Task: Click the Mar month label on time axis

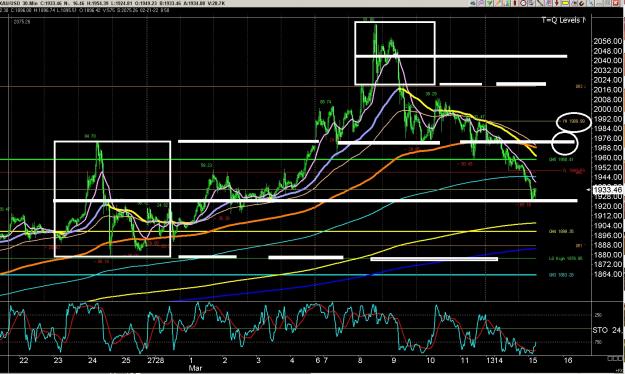Action: click(x=195, y=368)
